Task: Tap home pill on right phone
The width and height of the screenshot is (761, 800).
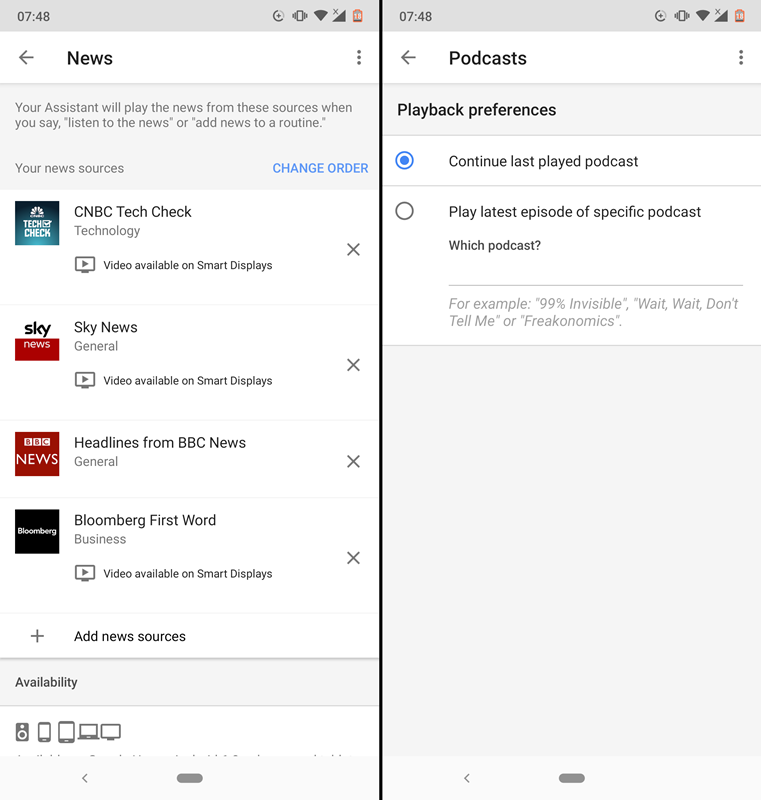Action: click(572, 778)
